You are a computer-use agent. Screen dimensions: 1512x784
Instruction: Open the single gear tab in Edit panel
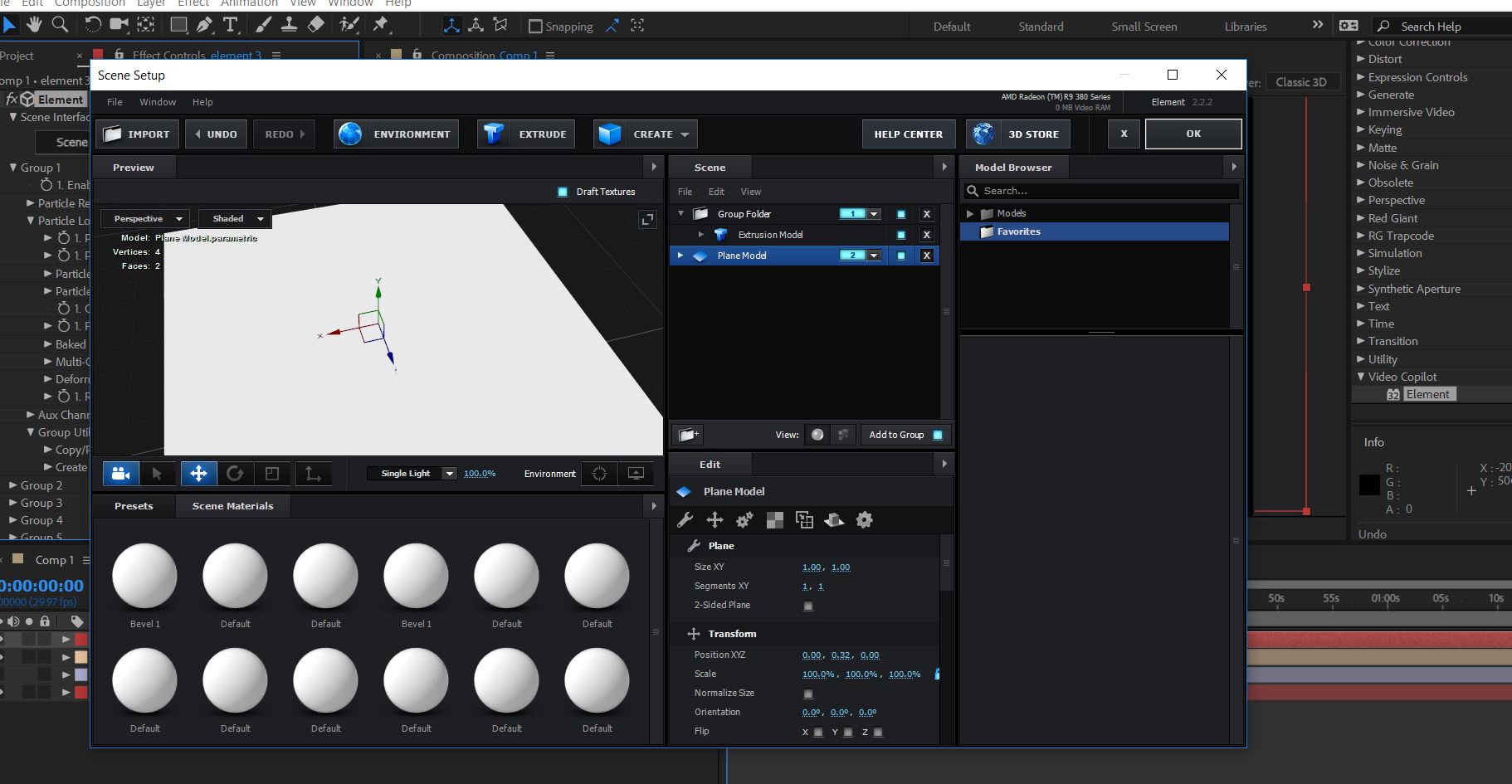coord(864,520)
